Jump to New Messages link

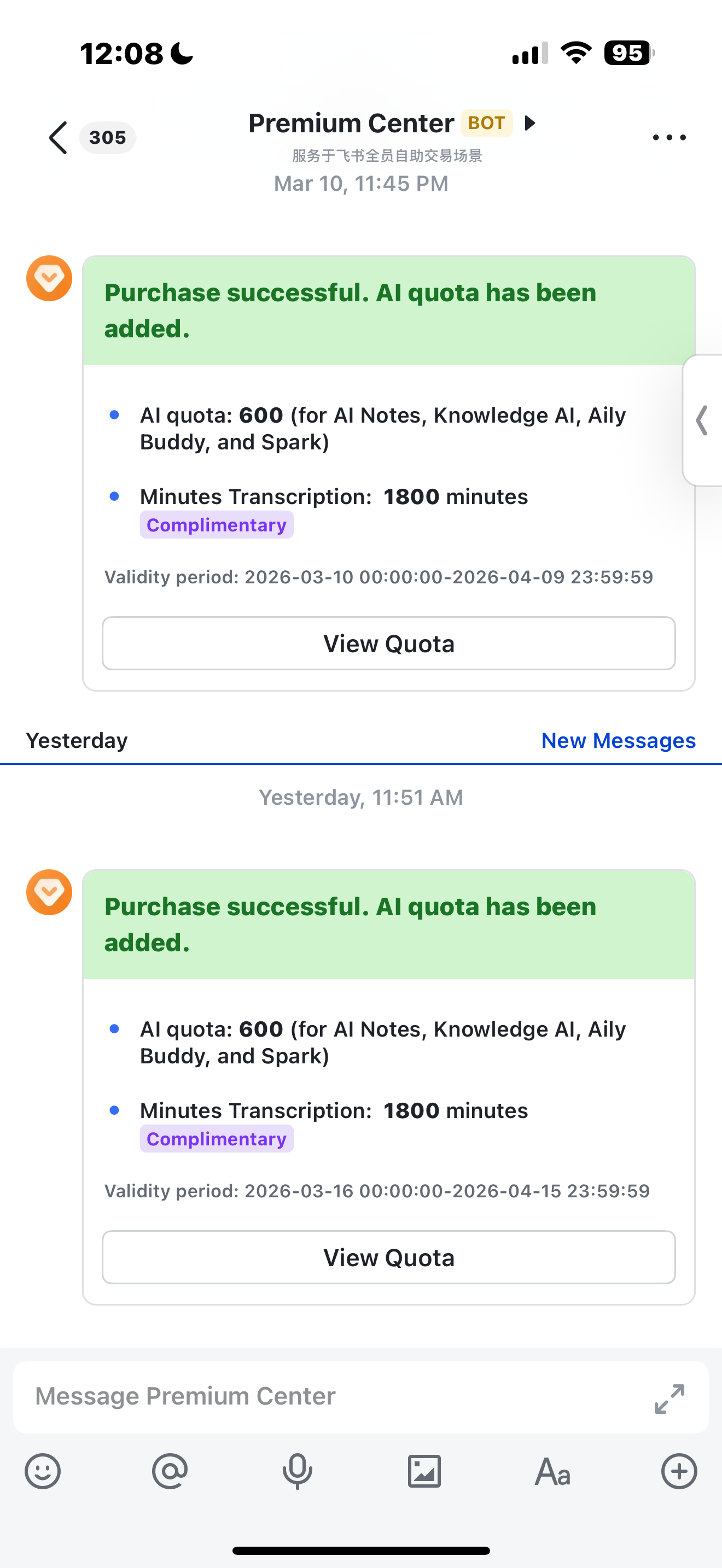tap(618, 740)
